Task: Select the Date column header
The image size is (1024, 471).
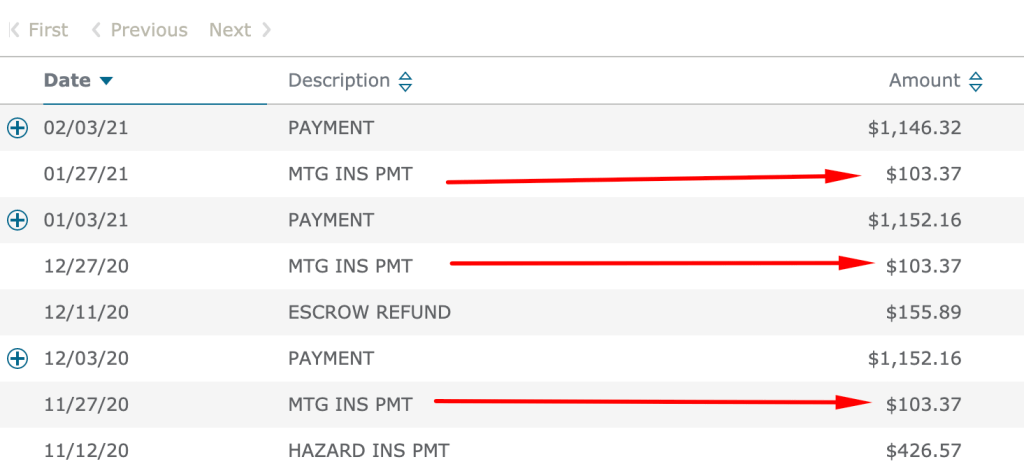Action: [x=67, y=80]
